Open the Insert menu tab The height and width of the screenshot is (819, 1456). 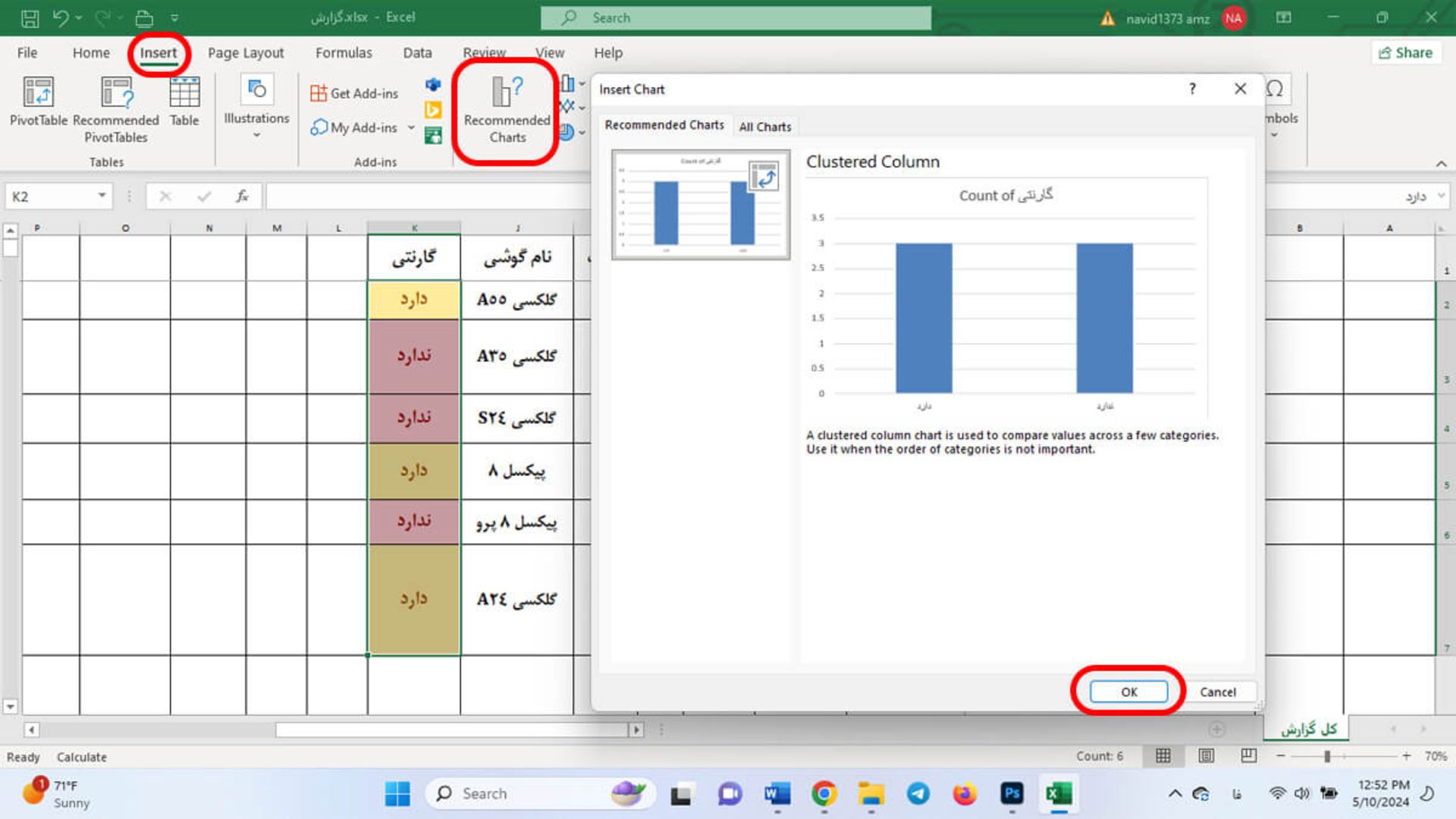click(x=159, y=52)
